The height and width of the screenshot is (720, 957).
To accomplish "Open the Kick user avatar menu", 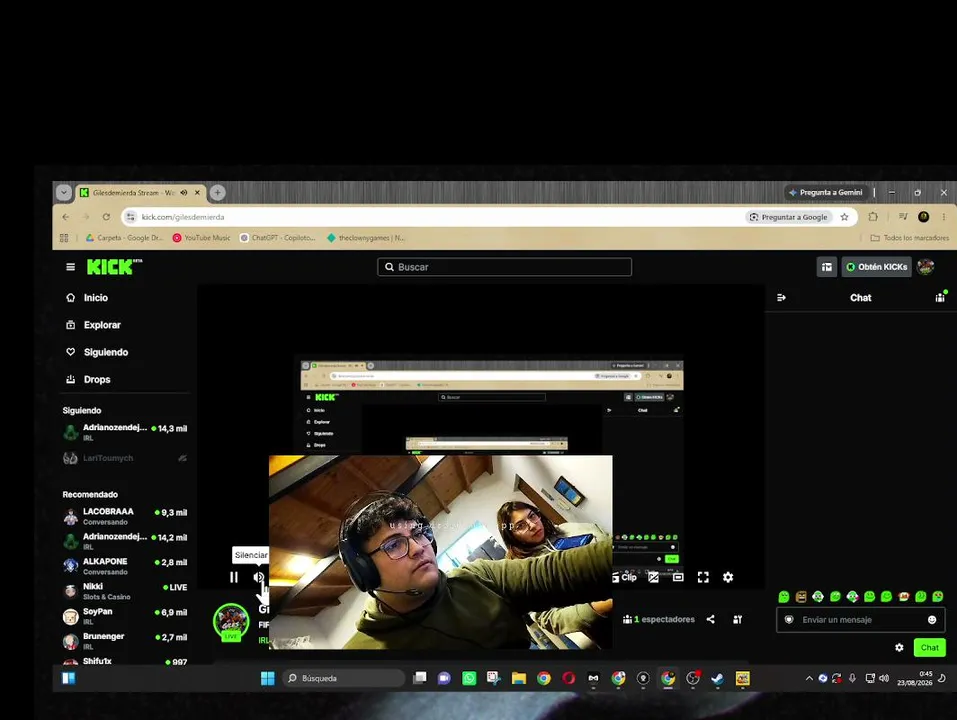I will [925, 267].
